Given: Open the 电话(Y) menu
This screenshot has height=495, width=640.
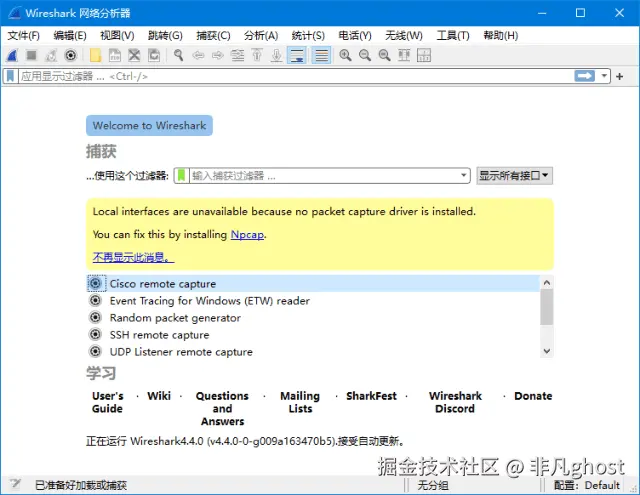Looking at the screenshot, I should (x=355, y=36).
